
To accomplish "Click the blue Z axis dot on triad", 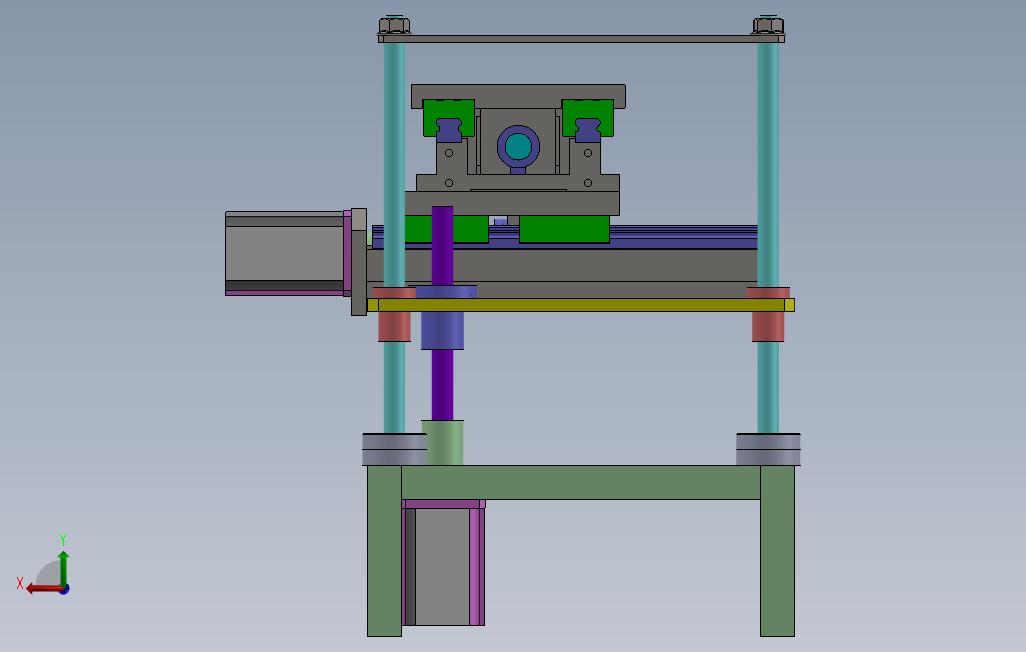I will pyautogui.click(x=65, y=590).
